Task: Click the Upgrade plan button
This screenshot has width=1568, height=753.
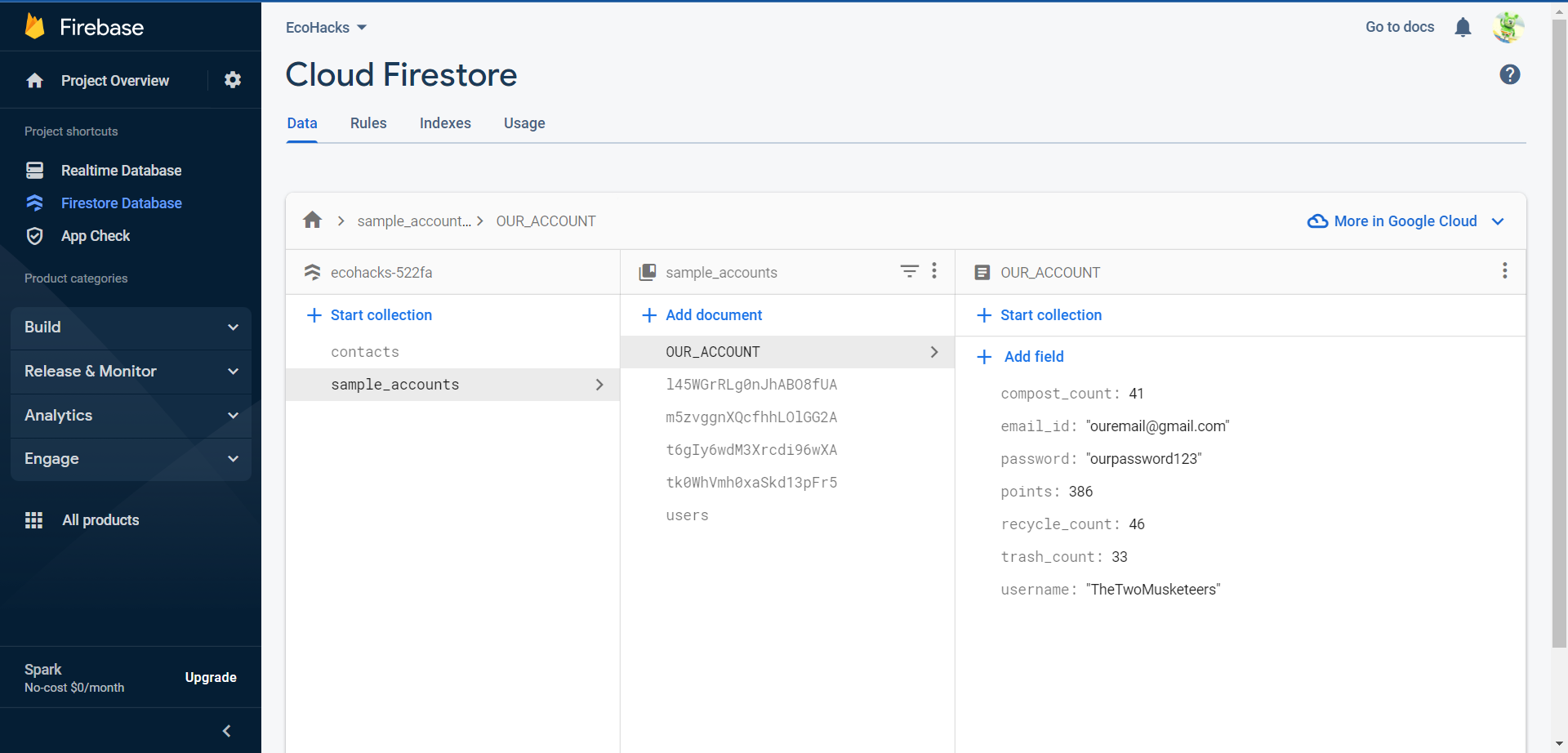Action: [211, 677]
